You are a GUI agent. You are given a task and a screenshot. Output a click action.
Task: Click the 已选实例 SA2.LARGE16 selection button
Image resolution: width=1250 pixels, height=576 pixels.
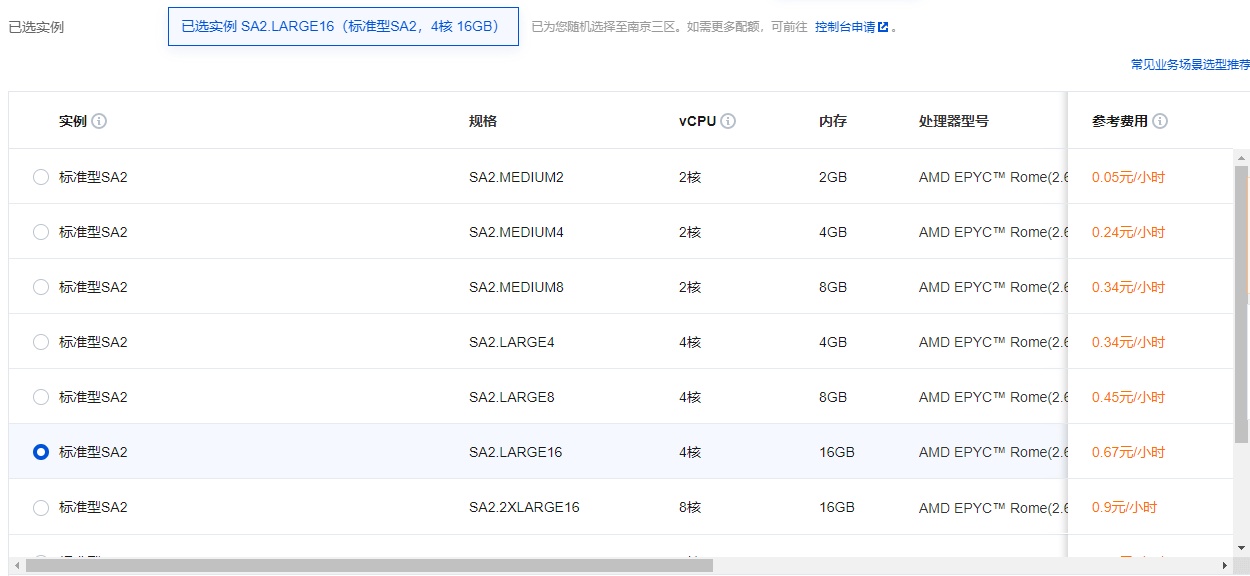(343, 26)
